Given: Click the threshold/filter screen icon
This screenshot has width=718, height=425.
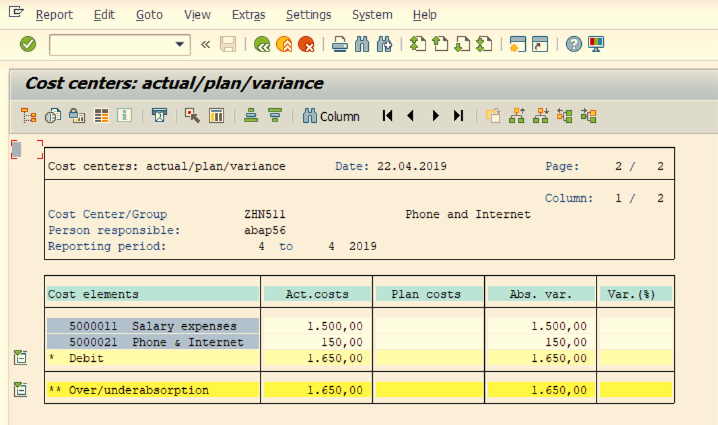Looking at the screenshot, I should pyautogui.click(x=159, y=115).
